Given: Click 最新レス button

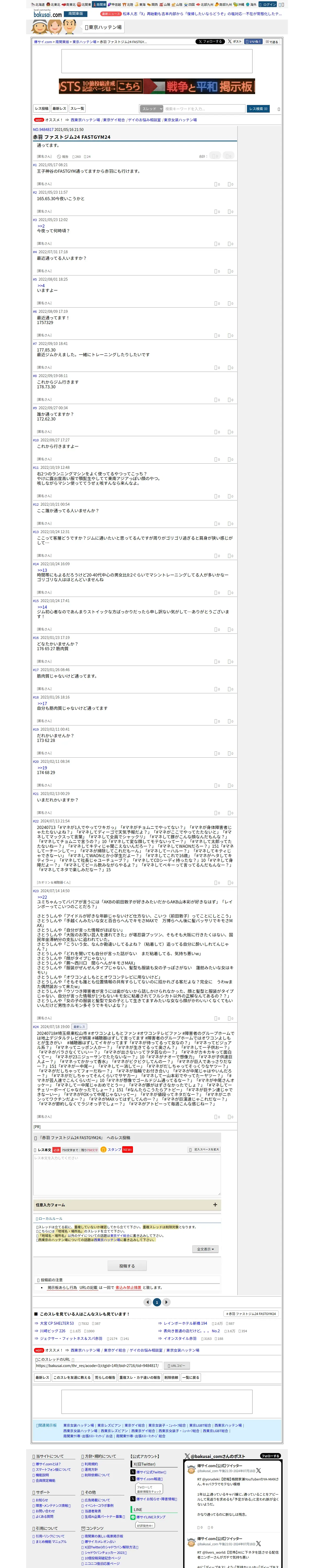Looking at the screenshot, I should (x=59, y=109).
